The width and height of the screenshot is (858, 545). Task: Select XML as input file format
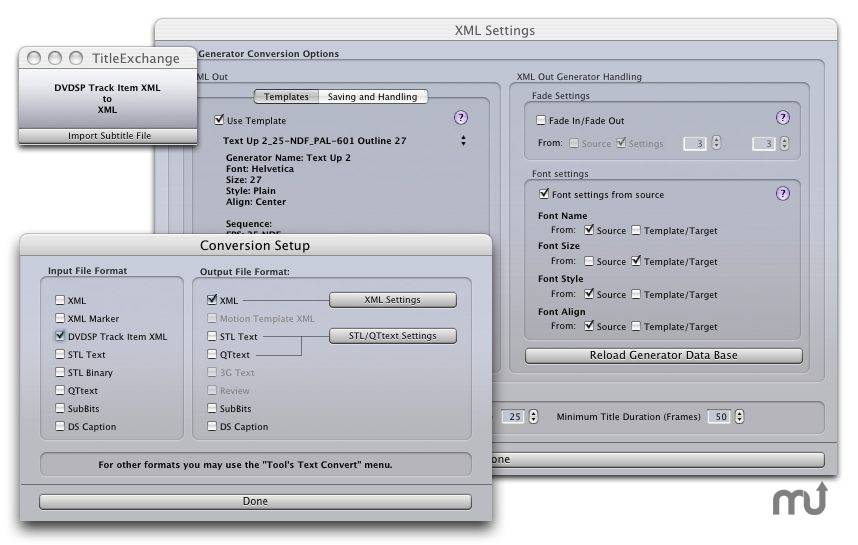pyautogui.click(x=60, y=300)
